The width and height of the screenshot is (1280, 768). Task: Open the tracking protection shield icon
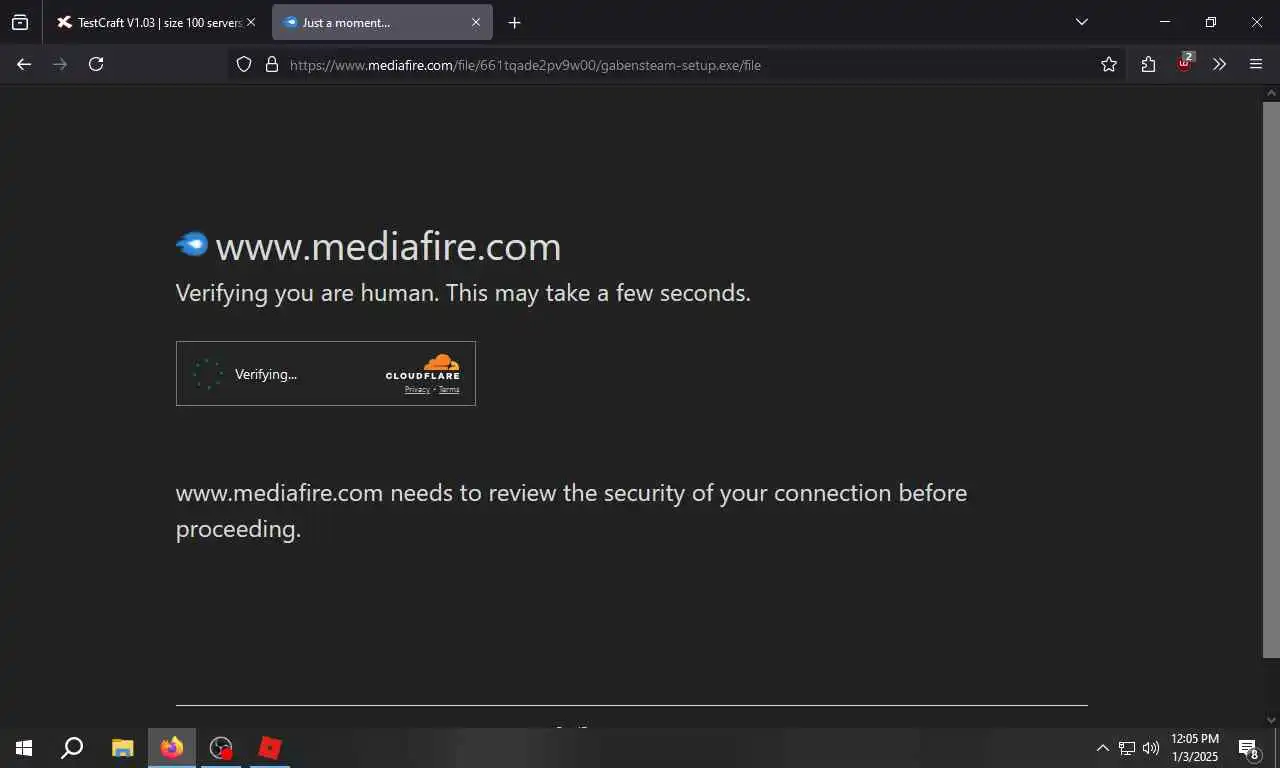coord(243,64)
